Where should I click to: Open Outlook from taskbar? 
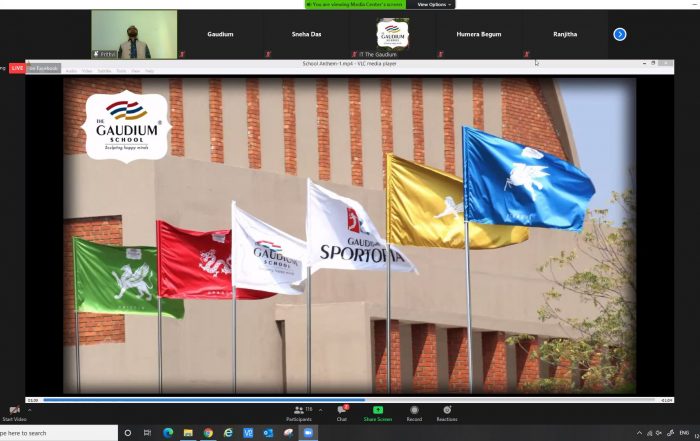268,433
